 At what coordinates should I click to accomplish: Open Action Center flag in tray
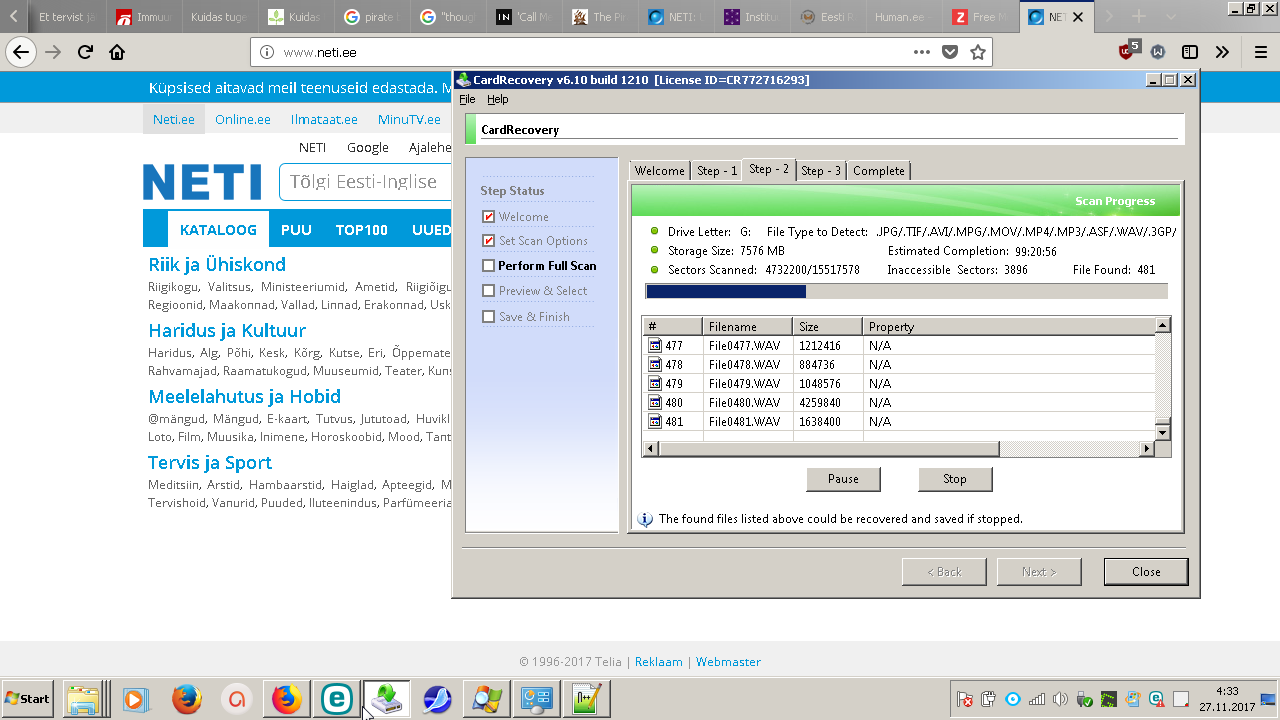965,699
